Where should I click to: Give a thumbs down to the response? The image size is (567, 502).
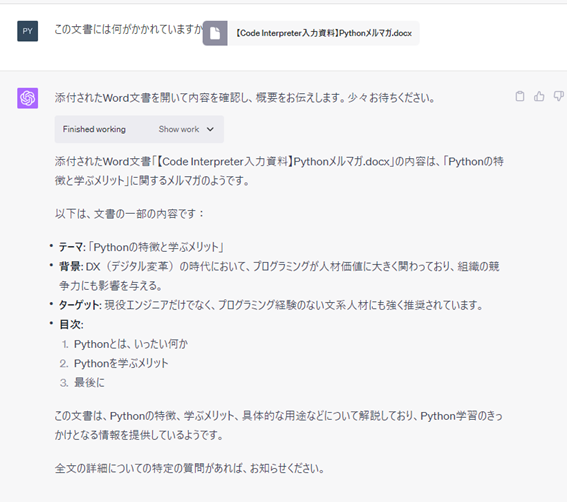[558, 96]
